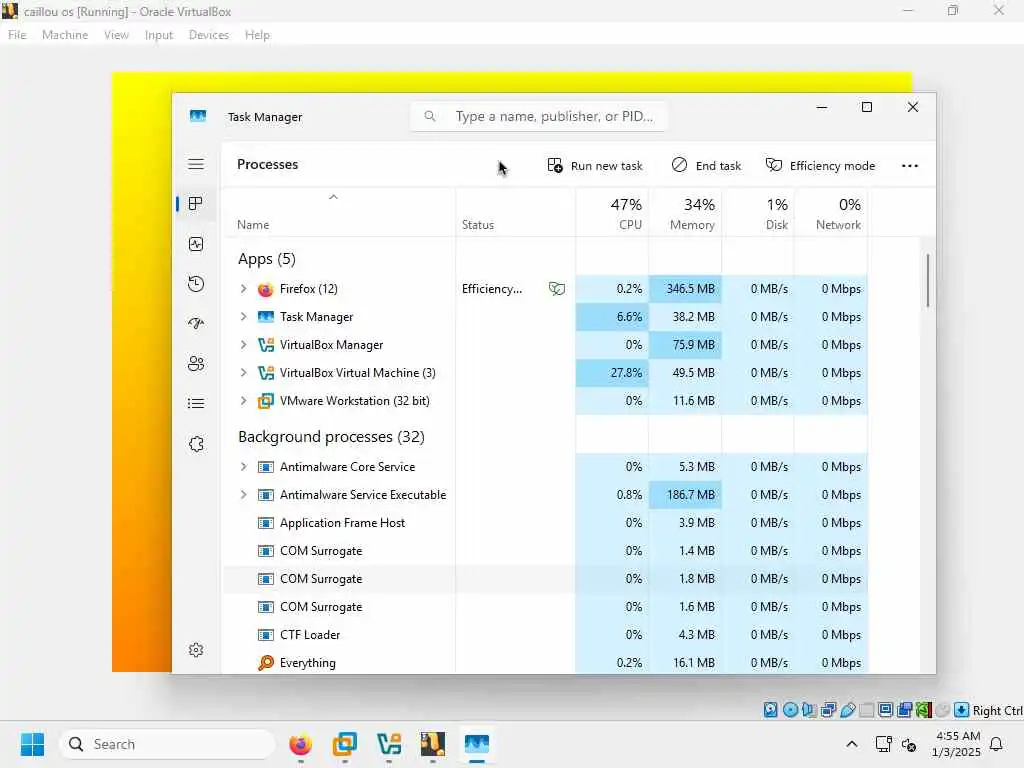1024x768 pixels.
Task: Sort by the CPU column header
Action: point(612,214)
